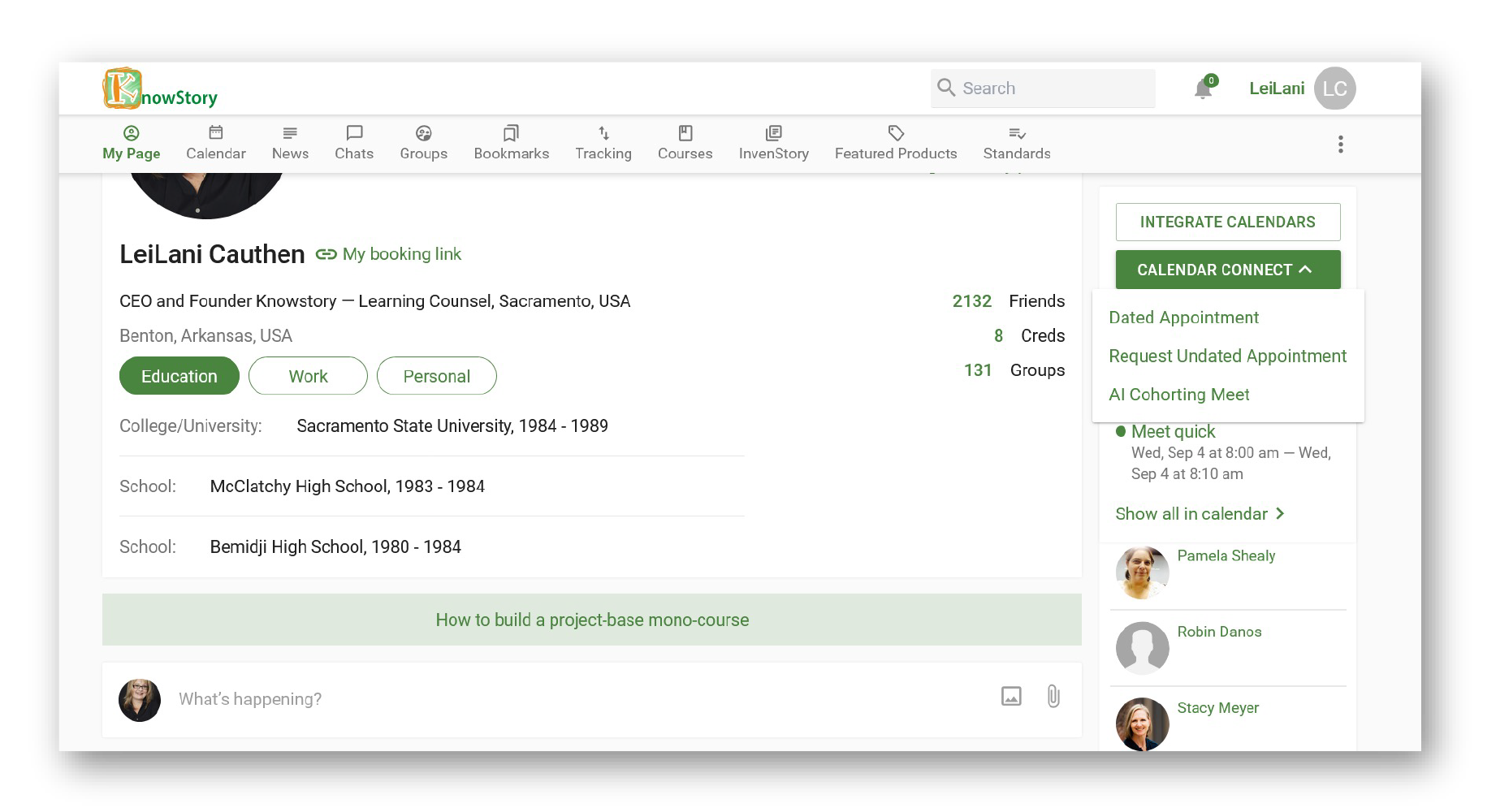1496x812 pixels.
Task: Attach a file using the paperclip icon
Action: [1053, 697]
